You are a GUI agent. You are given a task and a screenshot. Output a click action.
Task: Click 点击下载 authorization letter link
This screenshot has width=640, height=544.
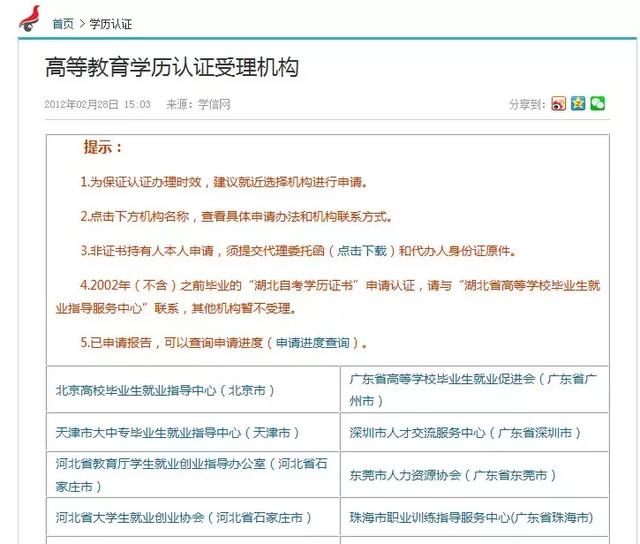click(362, 250)
